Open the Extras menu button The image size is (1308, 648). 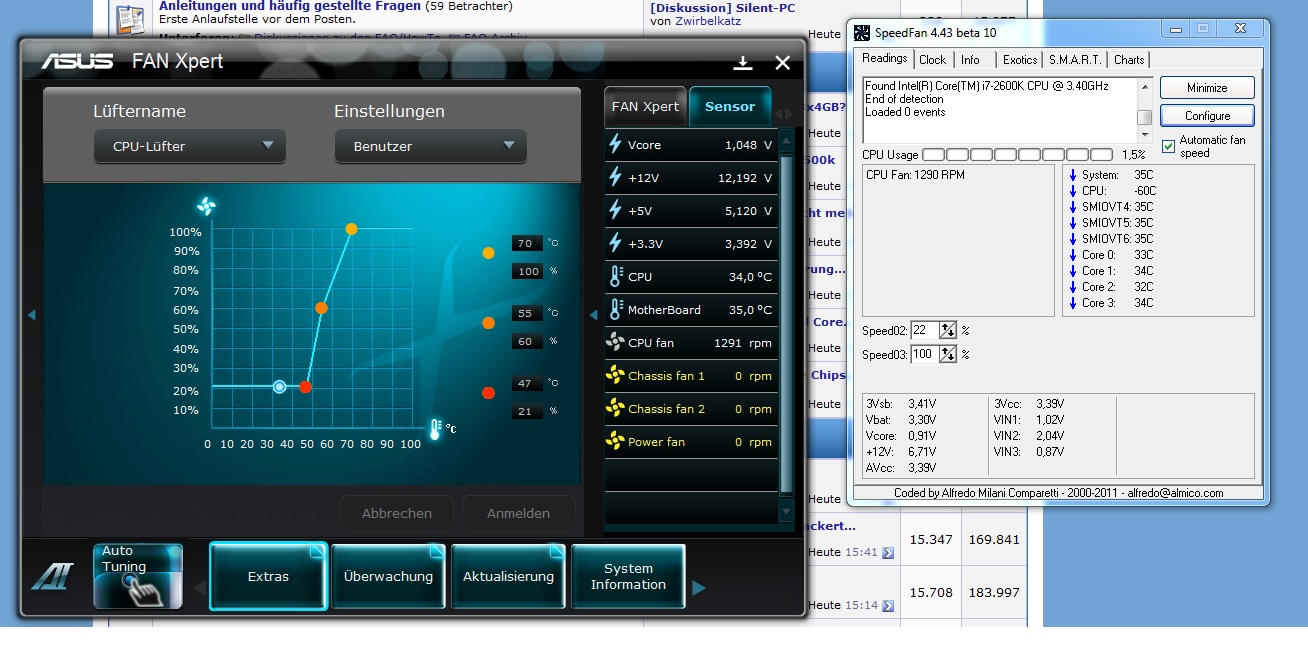[x=268, y=576]
